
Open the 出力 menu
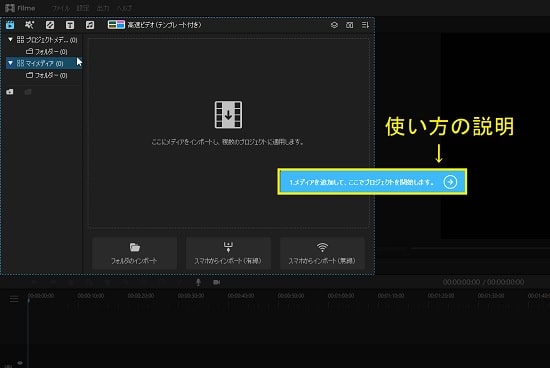click(x=103, y=8)
